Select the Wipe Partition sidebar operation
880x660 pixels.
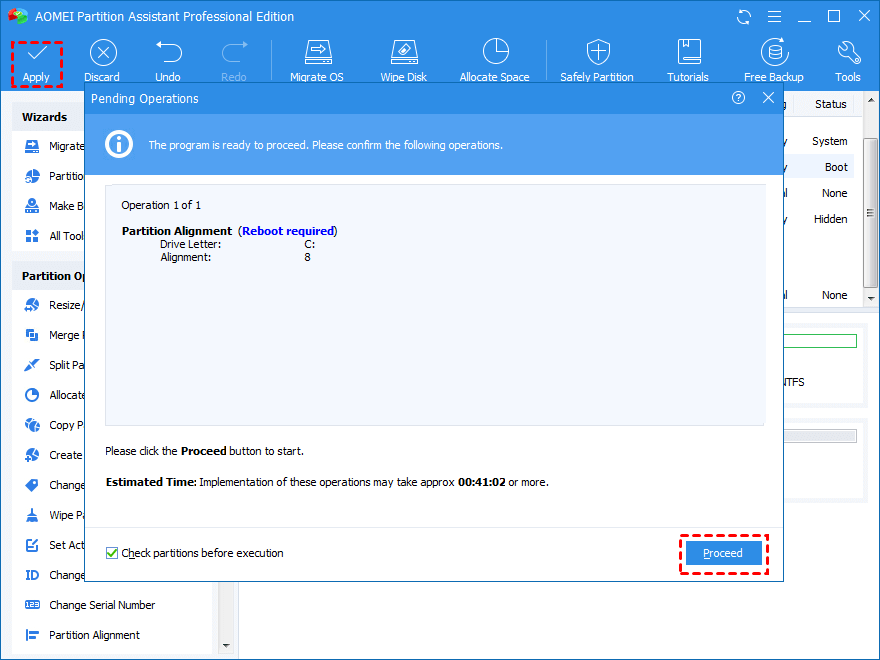tap(54, 515)
